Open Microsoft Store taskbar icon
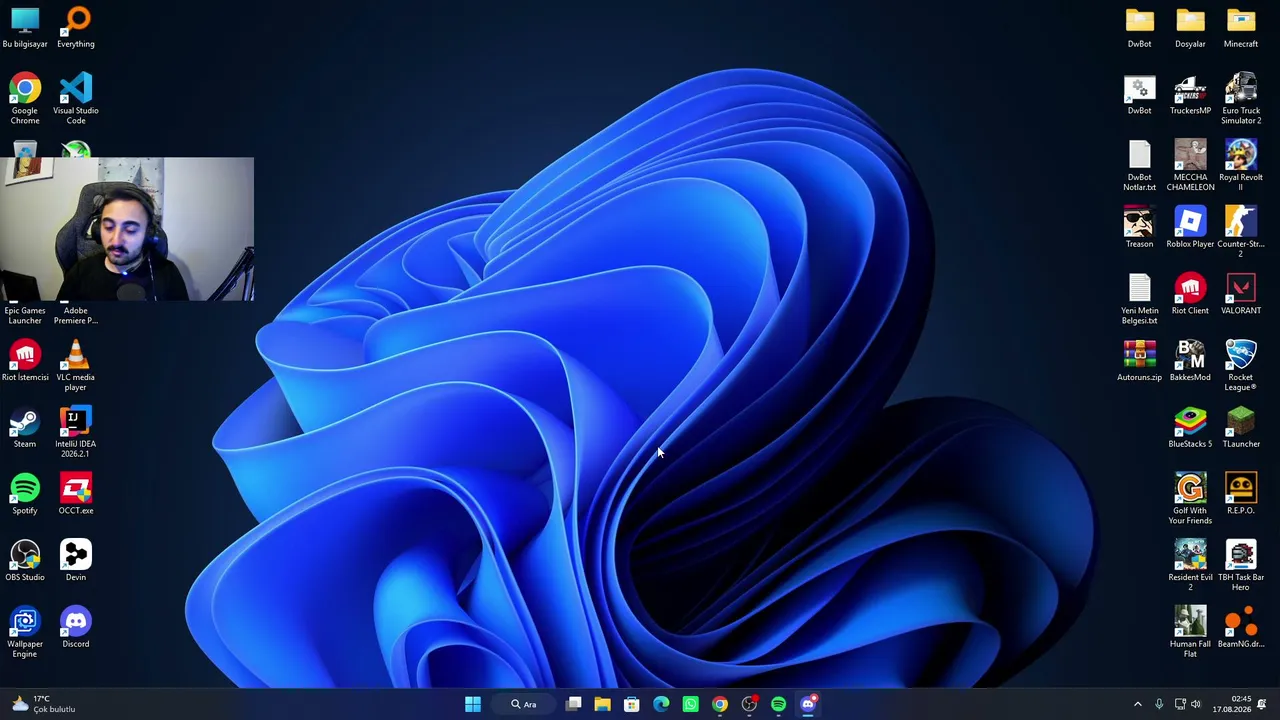Image resolution: width=1280 pixels, height=720 pixels. (632, 704)
